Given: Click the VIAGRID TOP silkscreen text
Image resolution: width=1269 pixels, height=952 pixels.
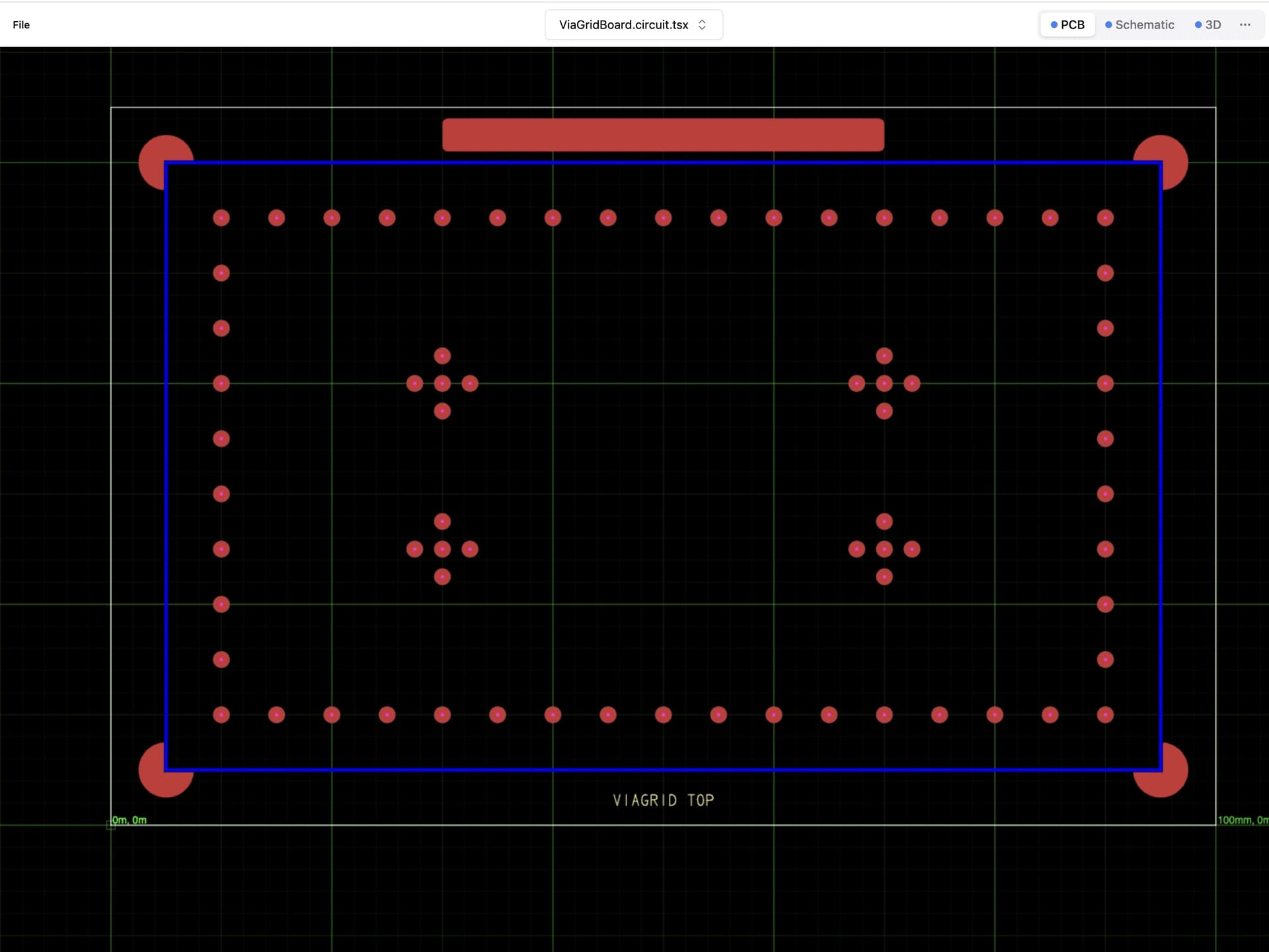Looking at the screenshot, I should [663, 801].
